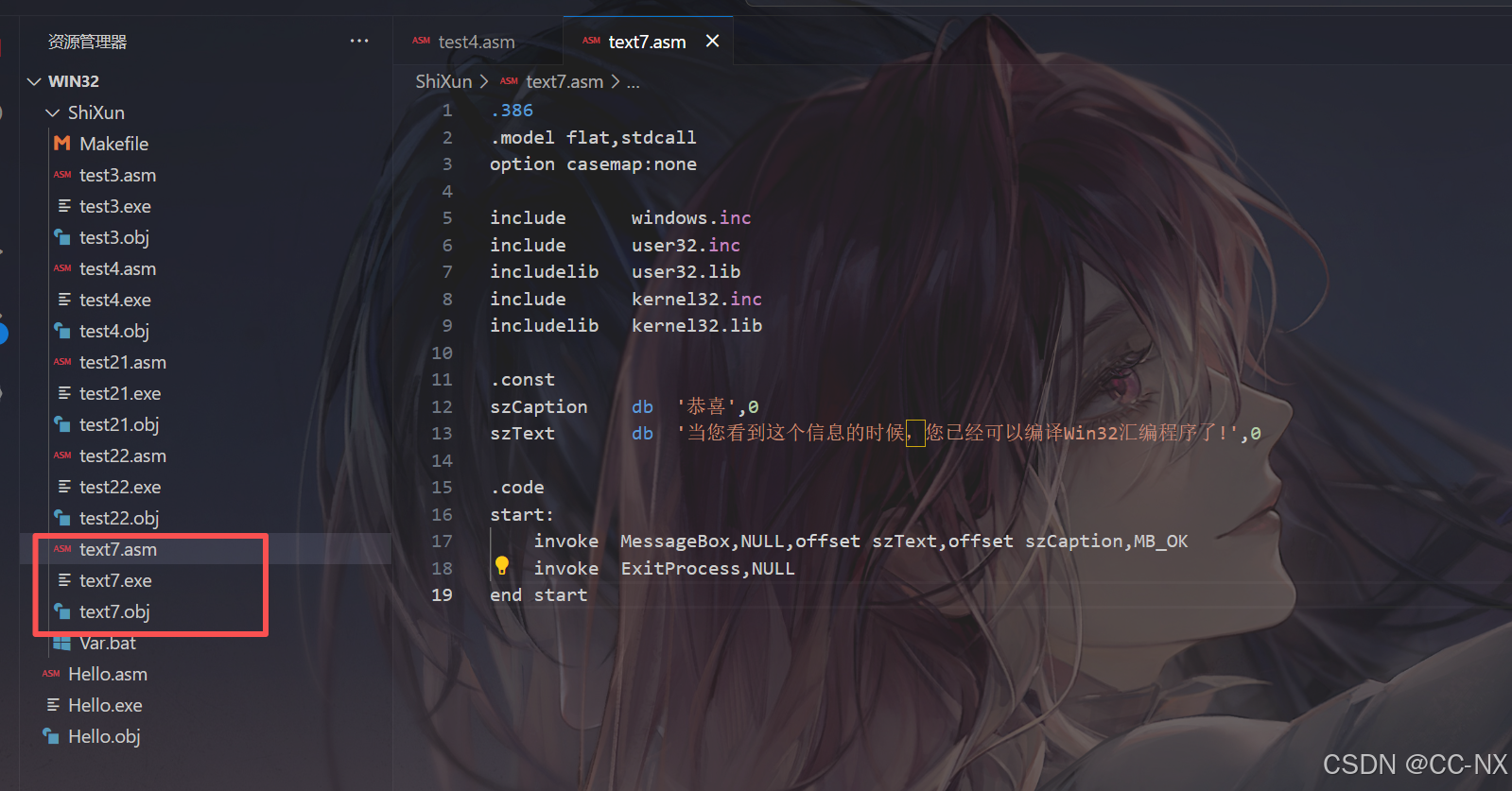Collapse the ShiXun folder

(x=53, y=112)
